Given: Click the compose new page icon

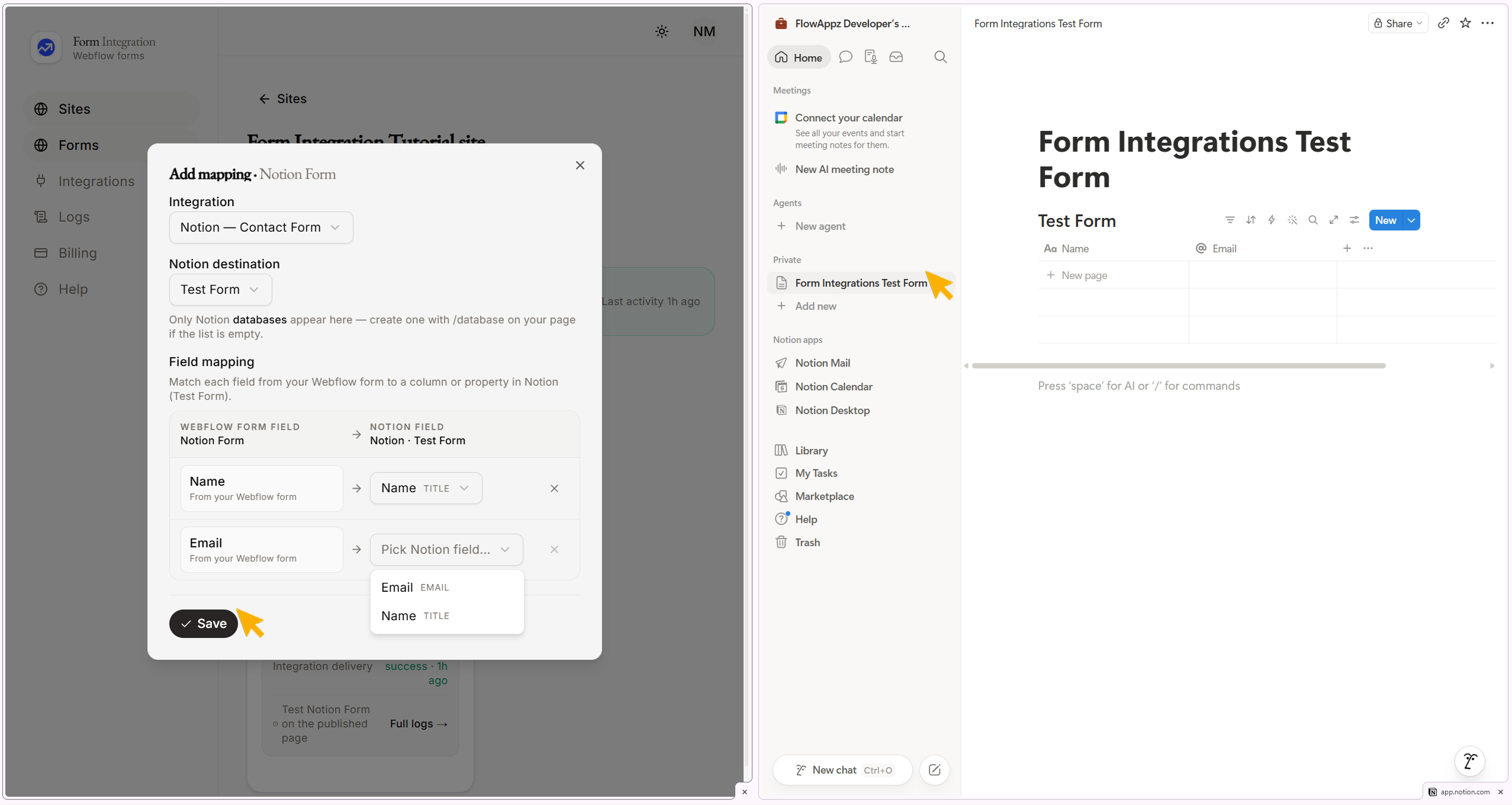Looking at the screenshot, I should click(935, 770).
